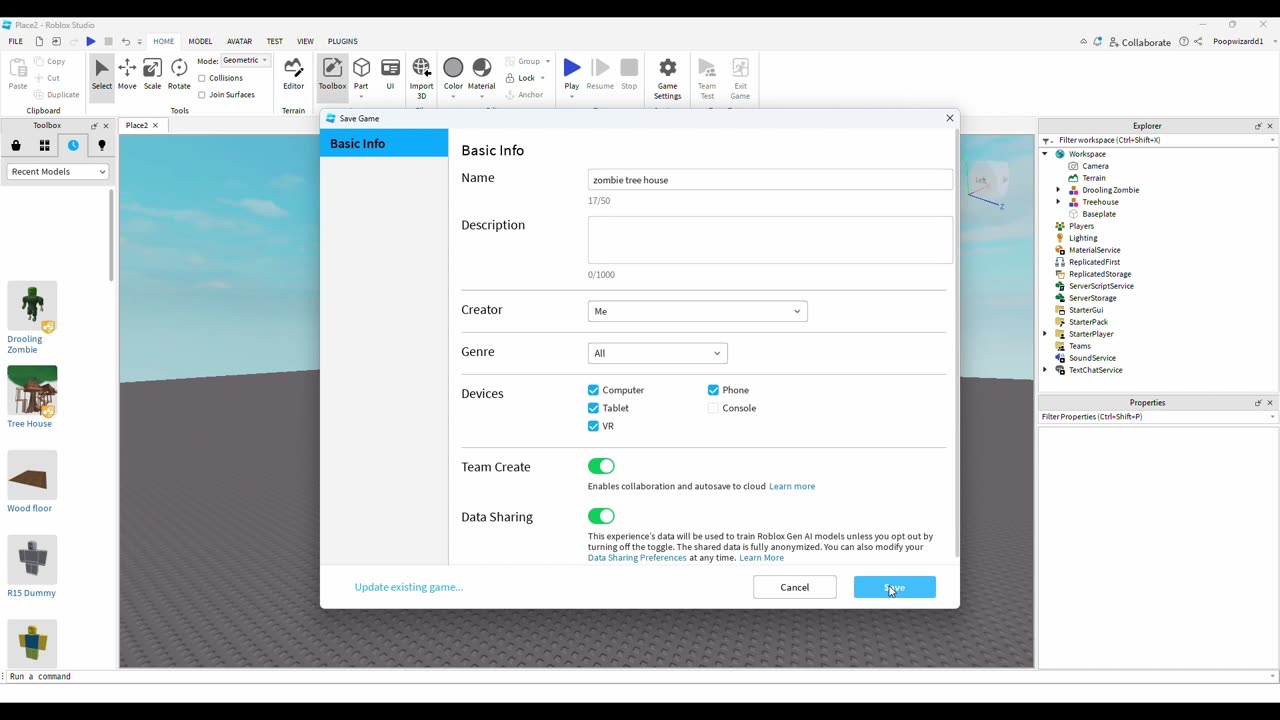The image size is (1280, 720).
Task: Select Tree House model thumbnail
Action: point(32,391)
